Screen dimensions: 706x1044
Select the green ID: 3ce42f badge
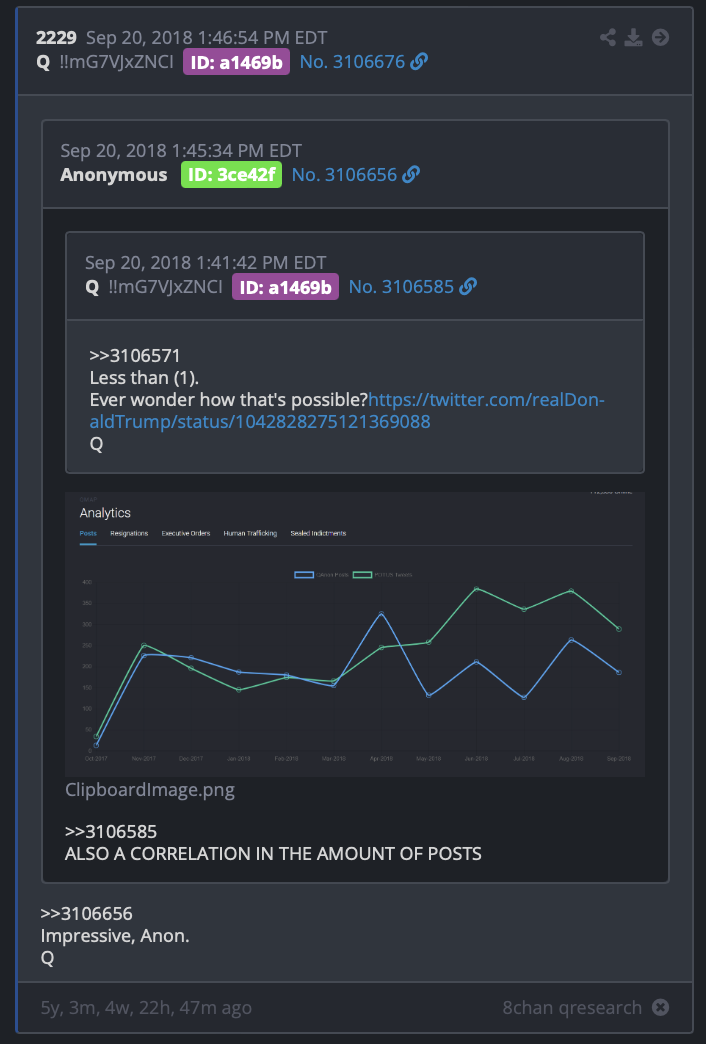tap(231, 174)
